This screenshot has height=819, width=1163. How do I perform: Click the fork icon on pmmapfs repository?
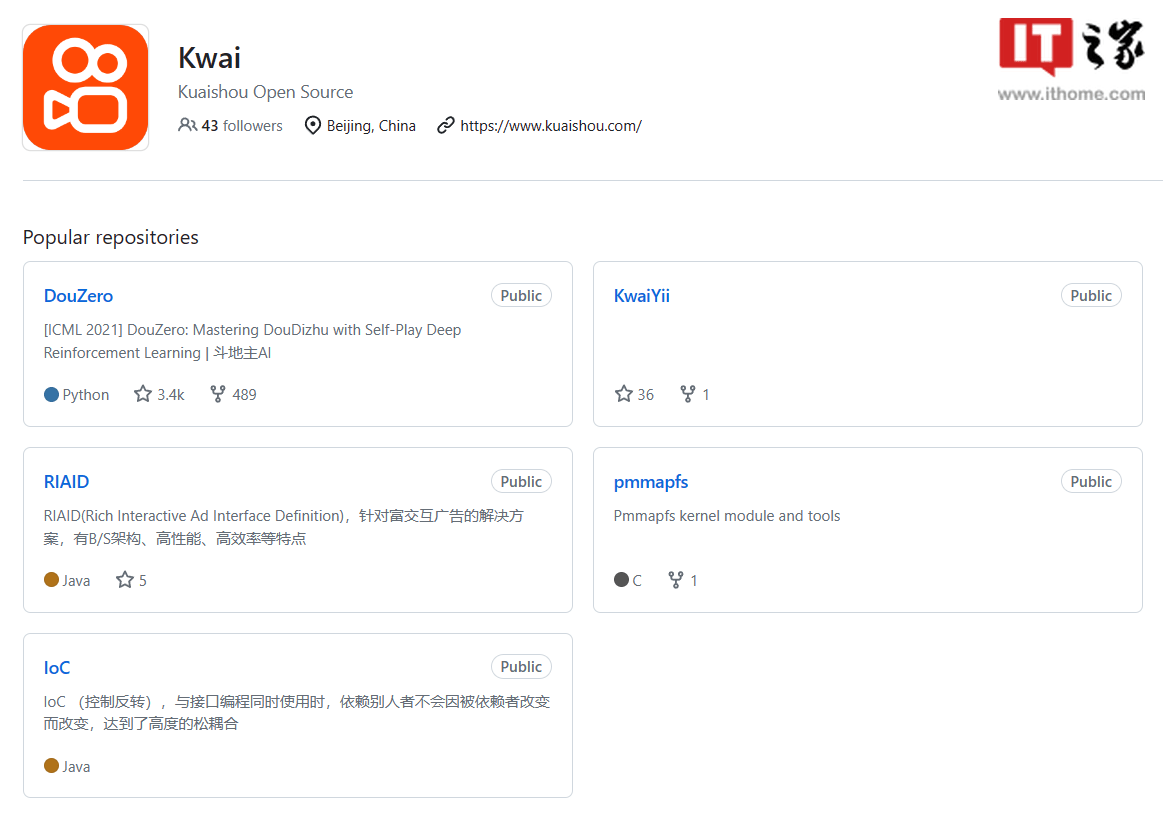click(676, 580)
